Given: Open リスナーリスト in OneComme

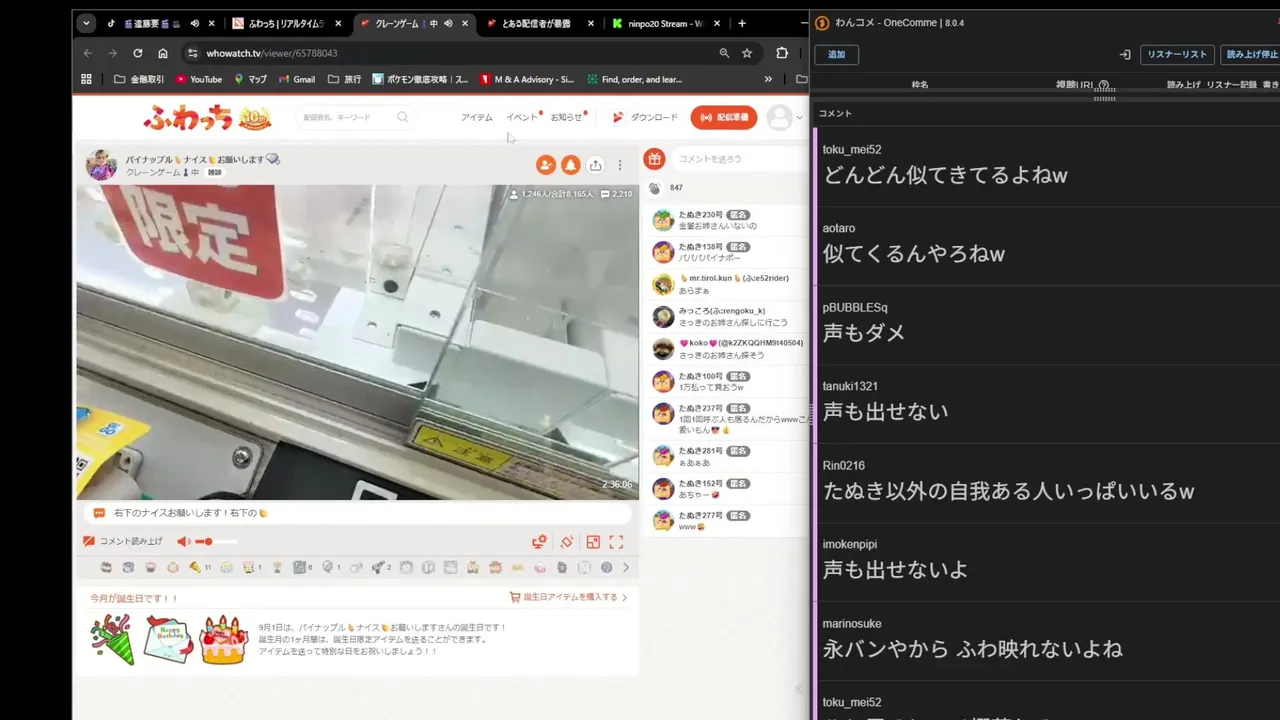Looking at the screenshot, I should click(x=1177, y=54).
